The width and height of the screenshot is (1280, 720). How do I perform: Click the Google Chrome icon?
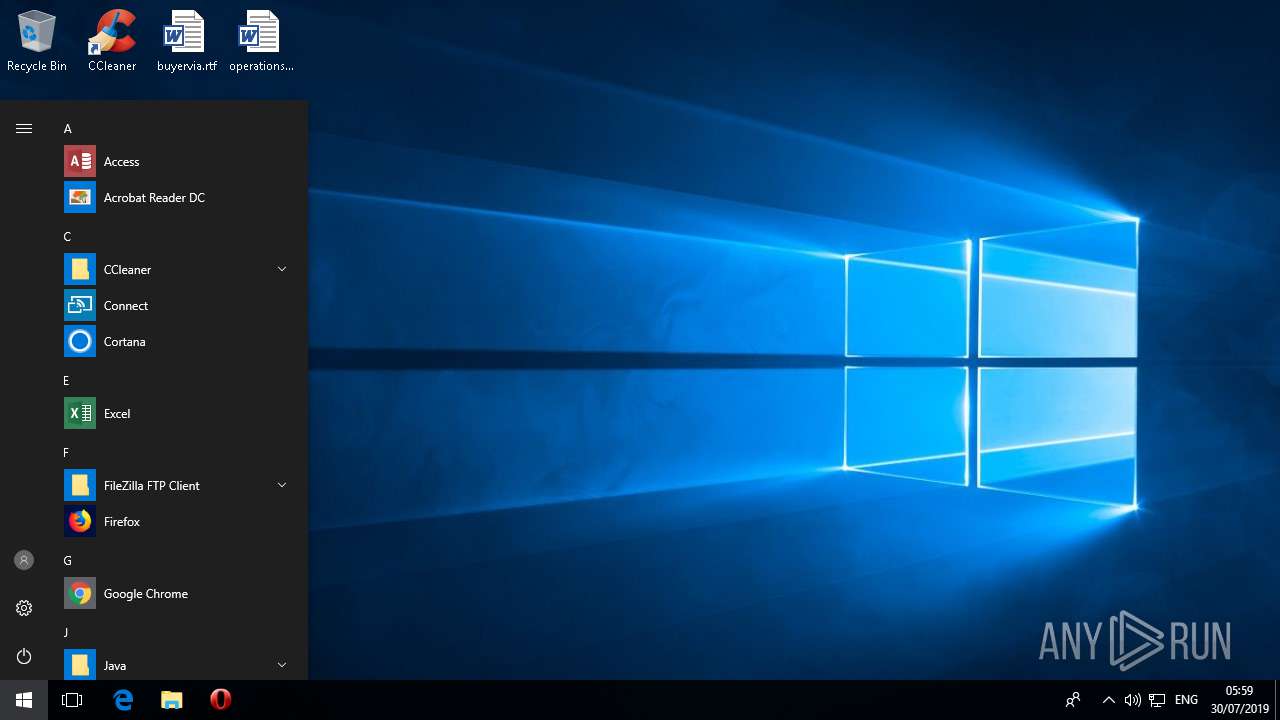(80, 593)
